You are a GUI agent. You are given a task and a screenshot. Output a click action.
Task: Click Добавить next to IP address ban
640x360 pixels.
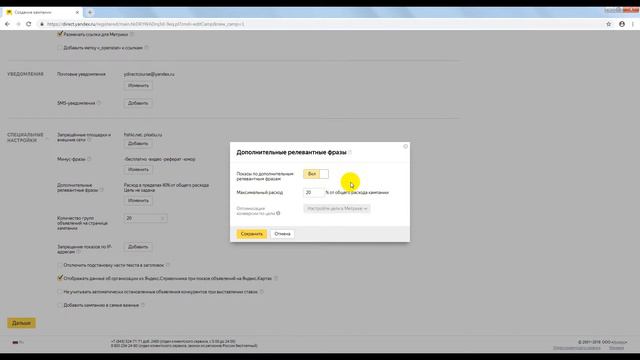pos(138,247)
